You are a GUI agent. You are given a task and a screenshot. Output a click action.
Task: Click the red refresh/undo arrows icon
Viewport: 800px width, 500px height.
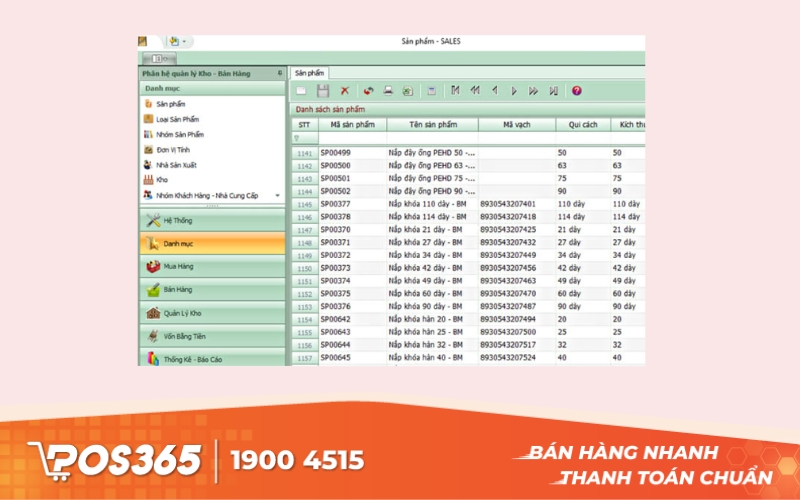point(368,91)
